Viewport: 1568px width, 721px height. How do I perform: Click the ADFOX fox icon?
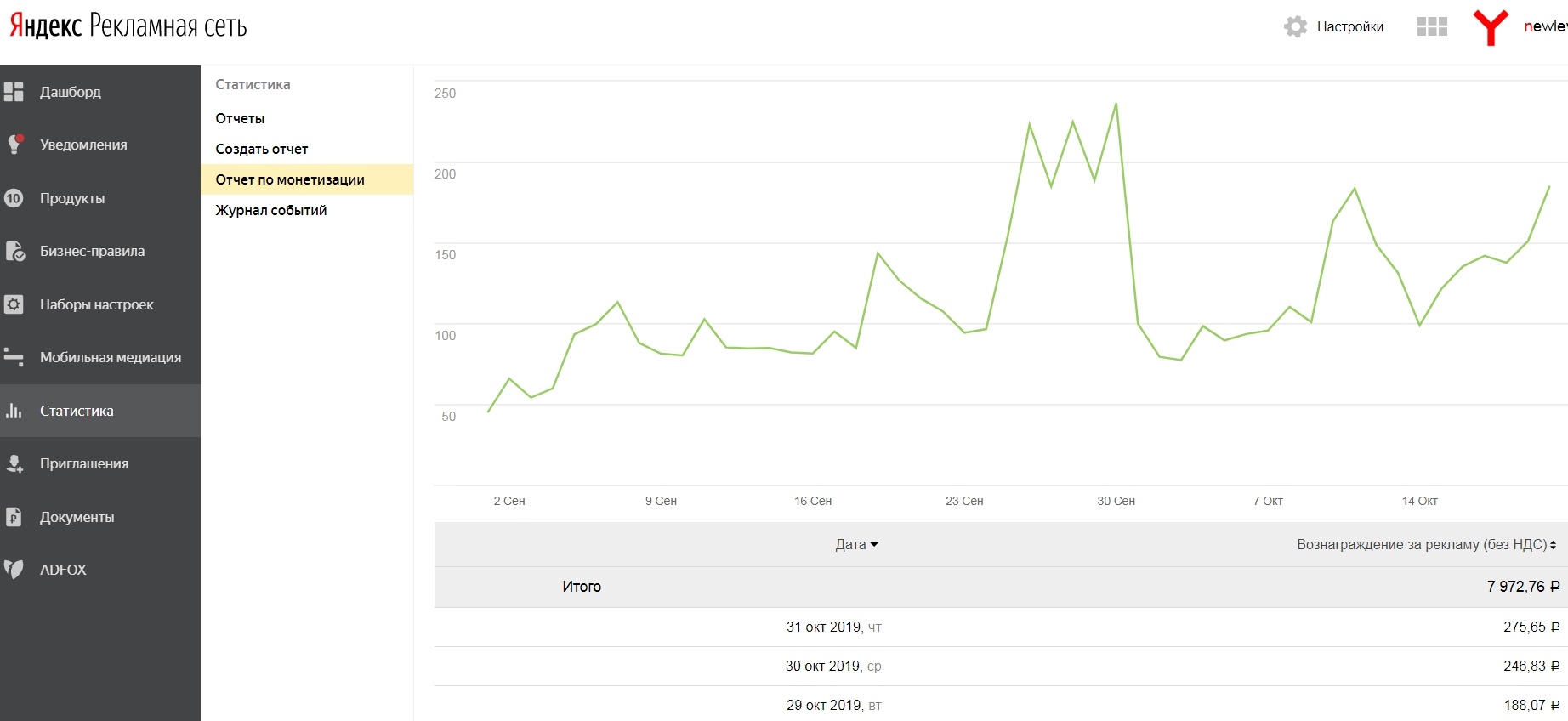(x=14, y=570)
